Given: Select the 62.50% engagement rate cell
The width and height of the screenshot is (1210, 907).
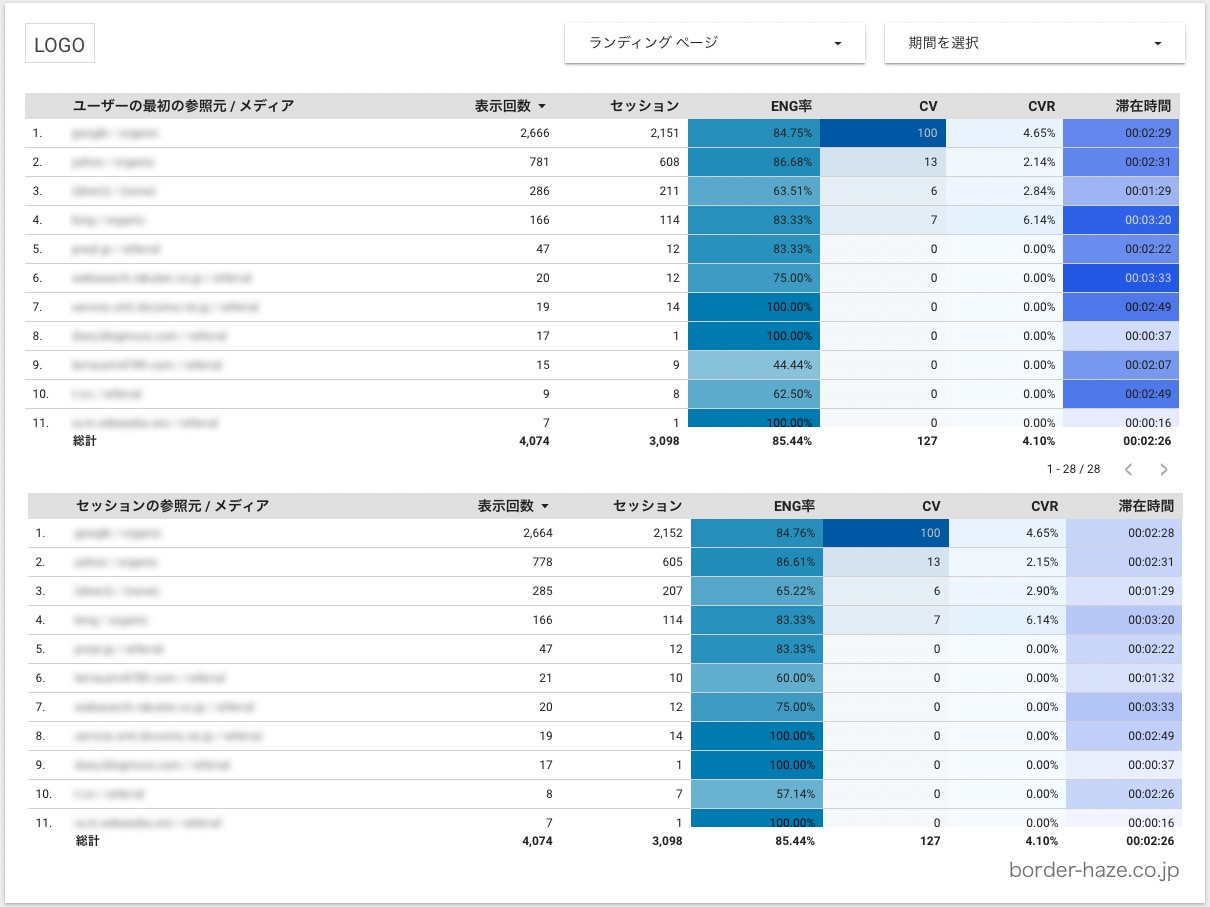Looking at the screenshot, I should [x=754, y=394].
